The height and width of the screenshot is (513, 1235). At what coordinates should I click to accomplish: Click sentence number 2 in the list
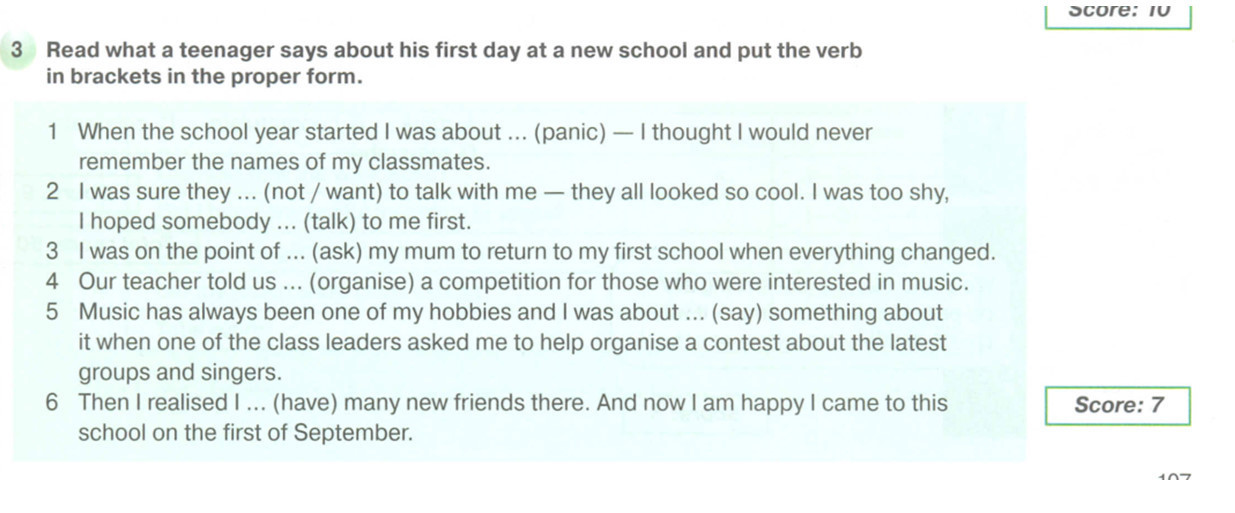coord(54,193)
